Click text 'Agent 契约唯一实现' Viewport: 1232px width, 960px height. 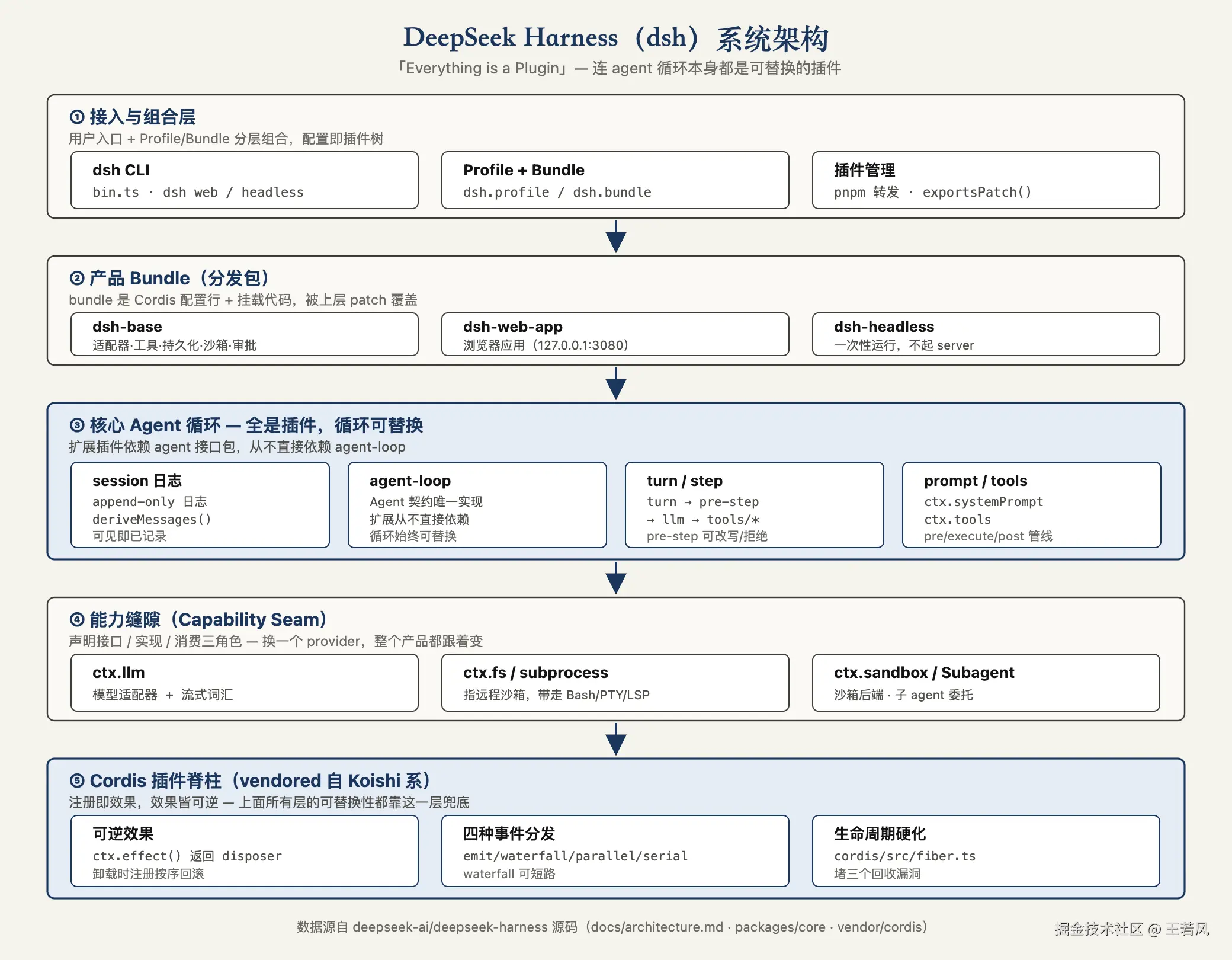pyautogui.click(x=426, y=502)
